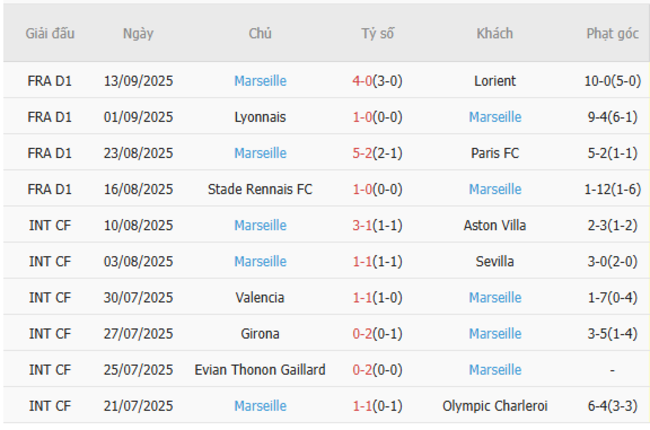The height and width of the screenshot is (430, 650).
Task: Click the Olympic Charleroi team name
Action: click(x=495, y=406)
